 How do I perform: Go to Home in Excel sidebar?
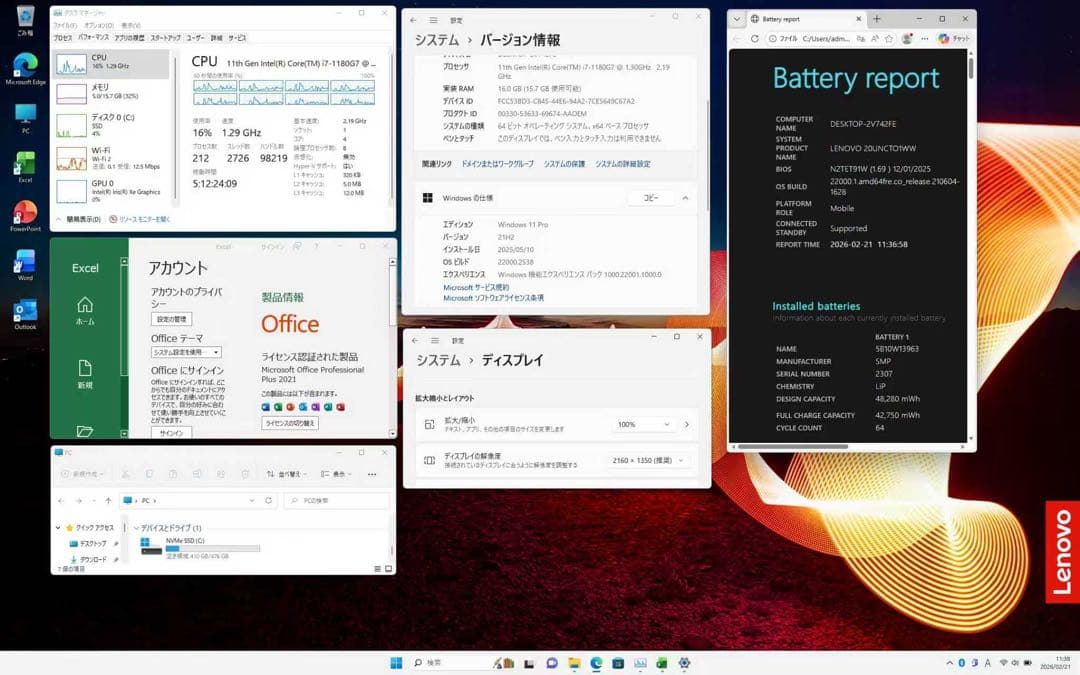tap(85, 311)
